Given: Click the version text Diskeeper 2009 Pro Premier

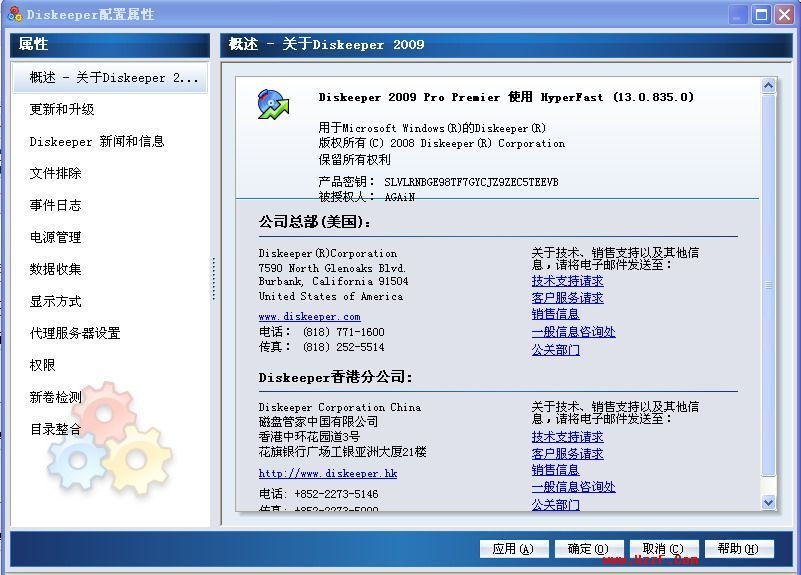Looking at the screenshot, I should [x=409, y=97].
